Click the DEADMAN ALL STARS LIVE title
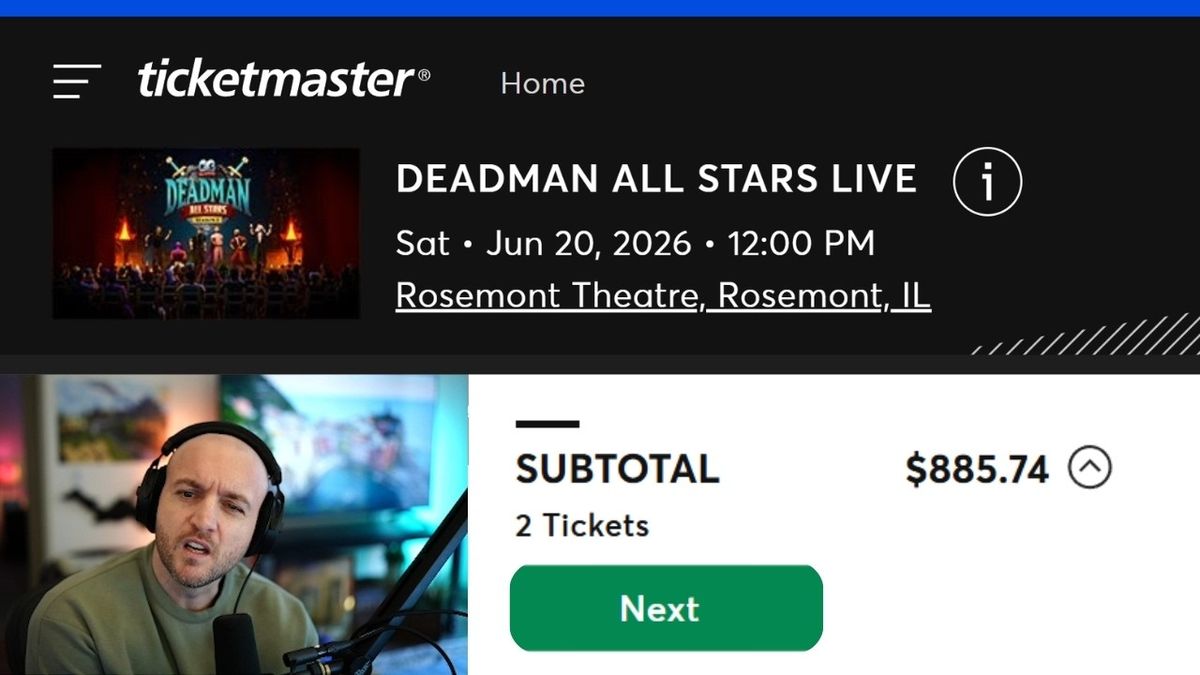 click(656, 180)
